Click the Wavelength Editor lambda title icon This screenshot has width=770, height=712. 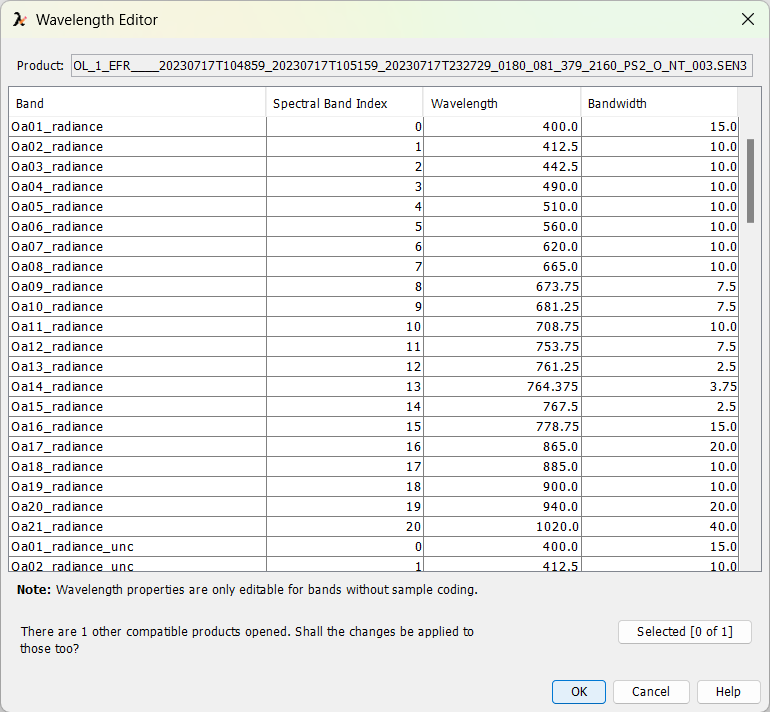coord(19,20)
